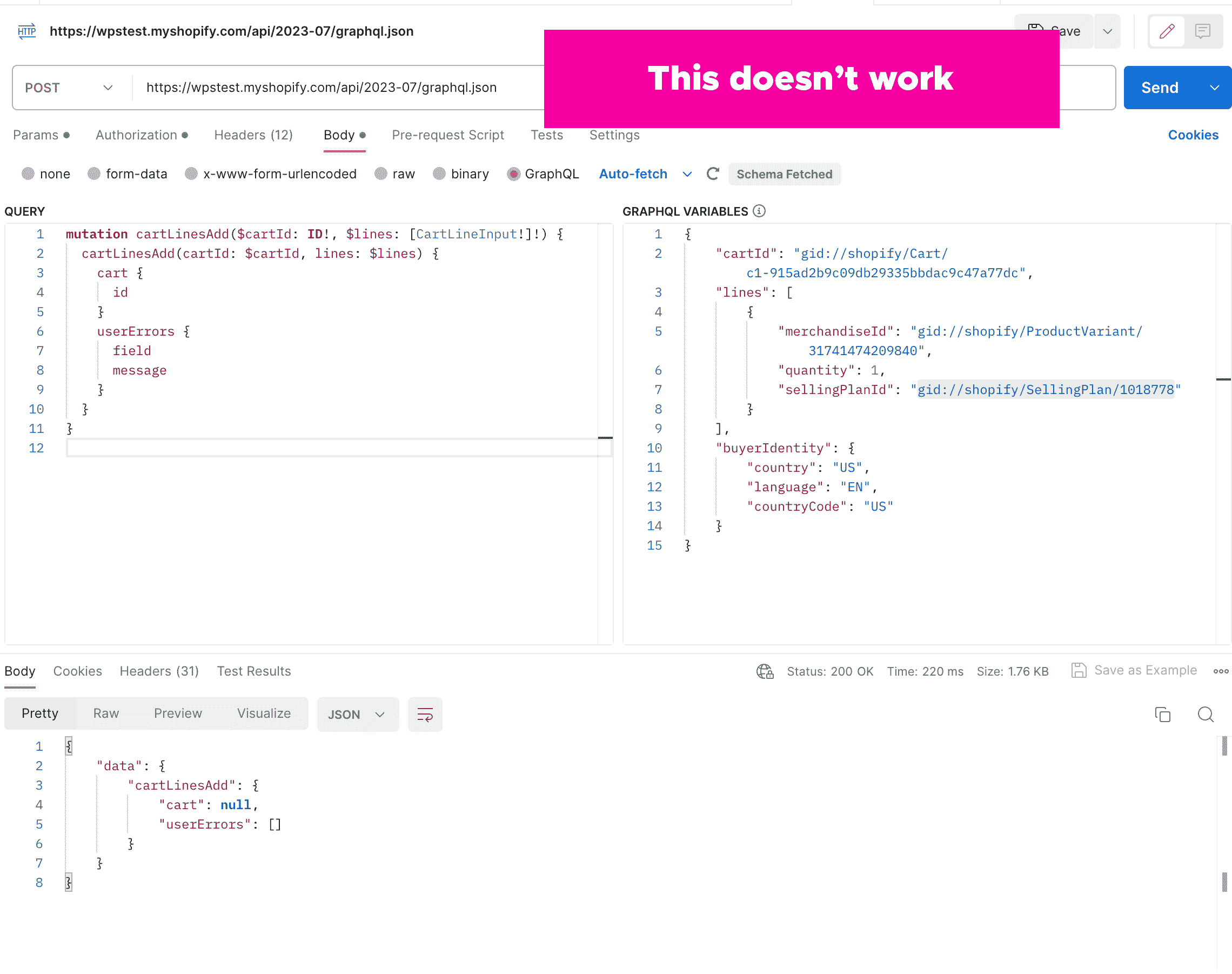Screen dimensions: 1232x974
Task: Switch to the Pre-request Script tab
Action: pyautogui.click(x=448, y=135)
